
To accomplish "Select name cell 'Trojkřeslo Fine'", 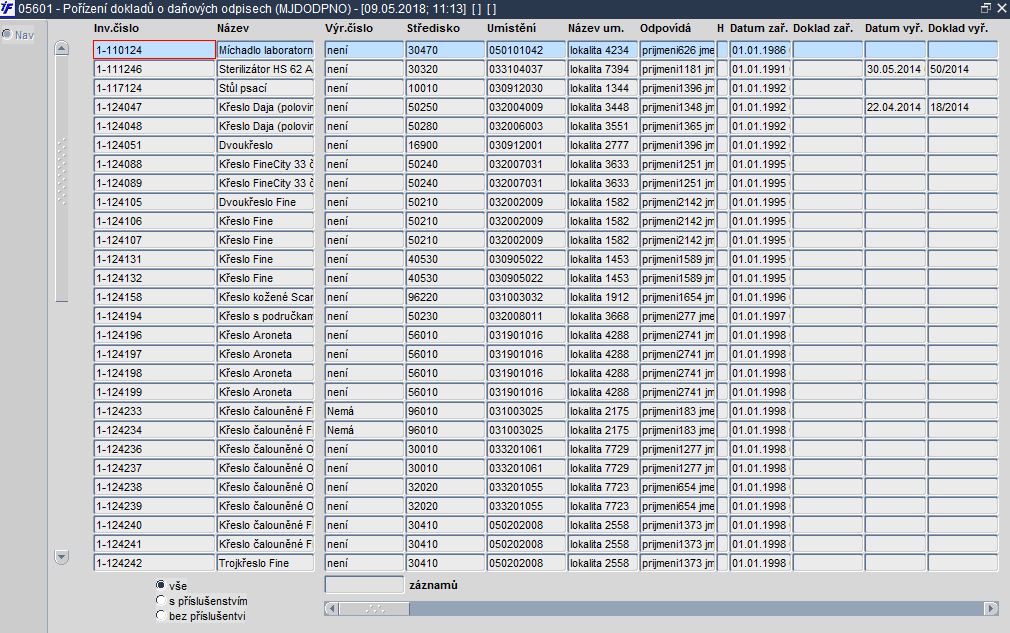I will tap(265, 563).
